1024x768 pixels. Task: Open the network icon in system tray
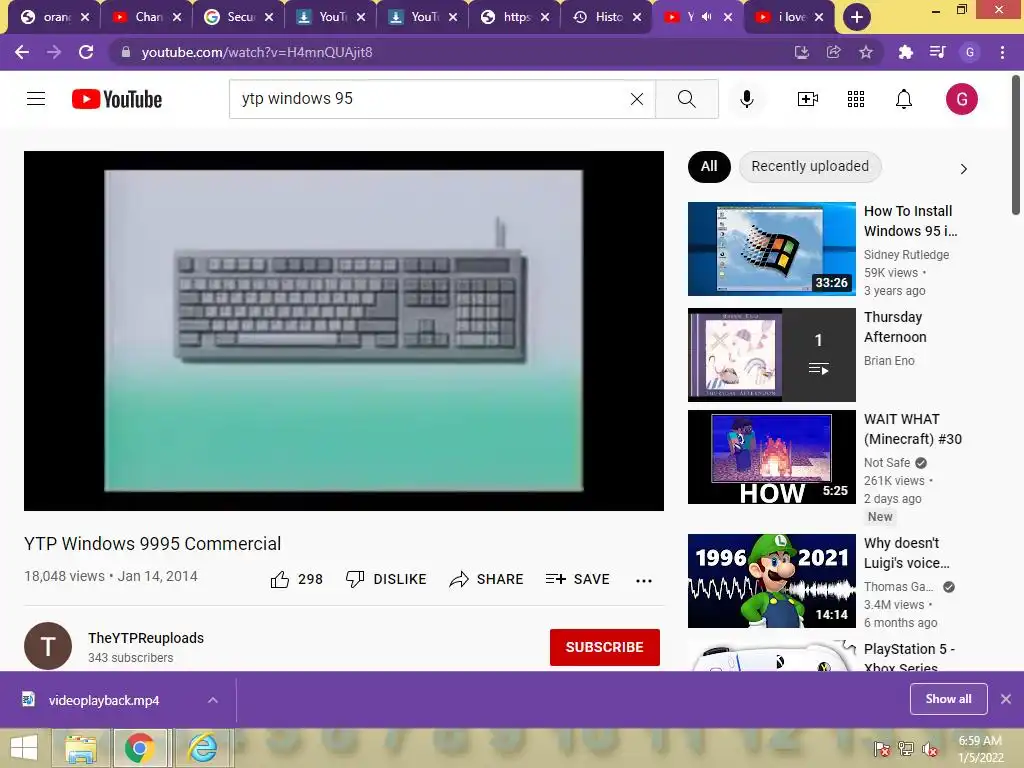(906, 749)
